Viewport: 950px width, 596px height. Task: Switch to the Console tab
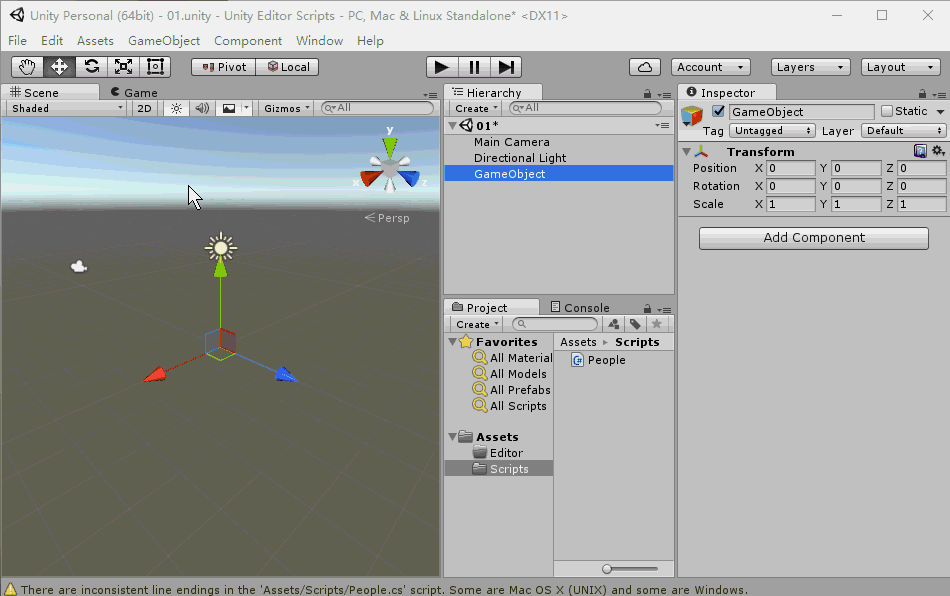pyautogui.click(x=586, y=308)
